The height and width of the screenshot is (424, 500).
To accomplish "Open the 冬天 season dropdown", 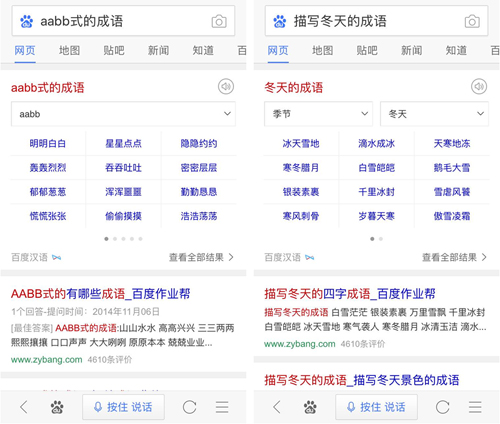I will pos(434,114).
